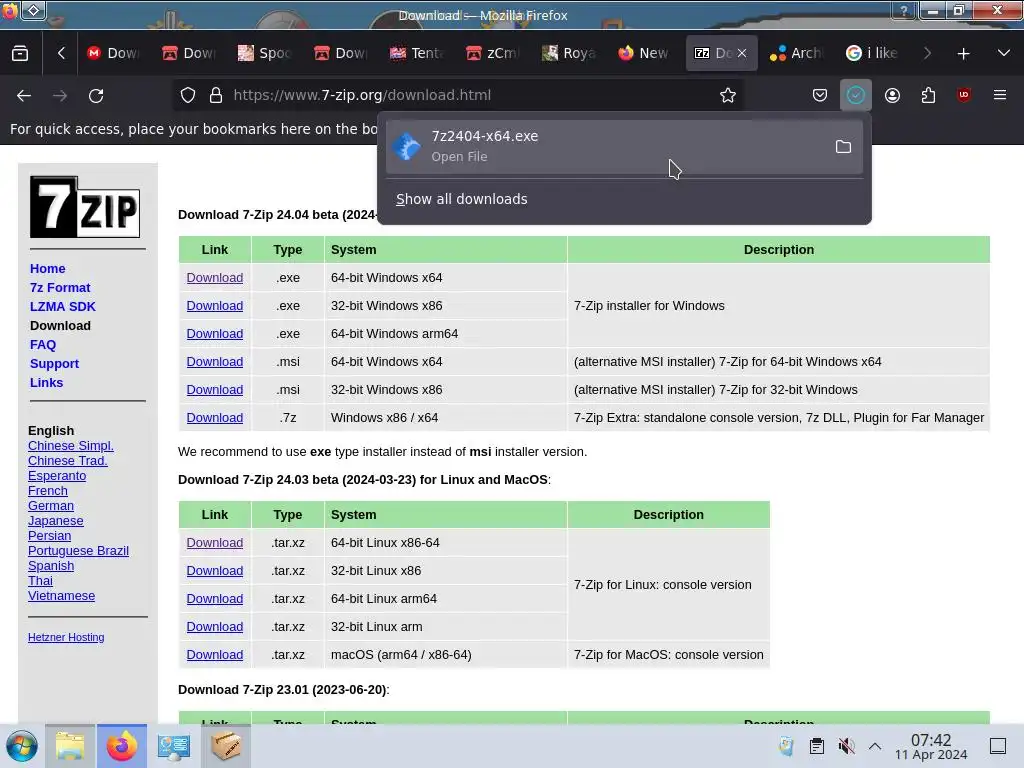
Task: Toggle muted volume tray icon
Action: pos(846,746)
